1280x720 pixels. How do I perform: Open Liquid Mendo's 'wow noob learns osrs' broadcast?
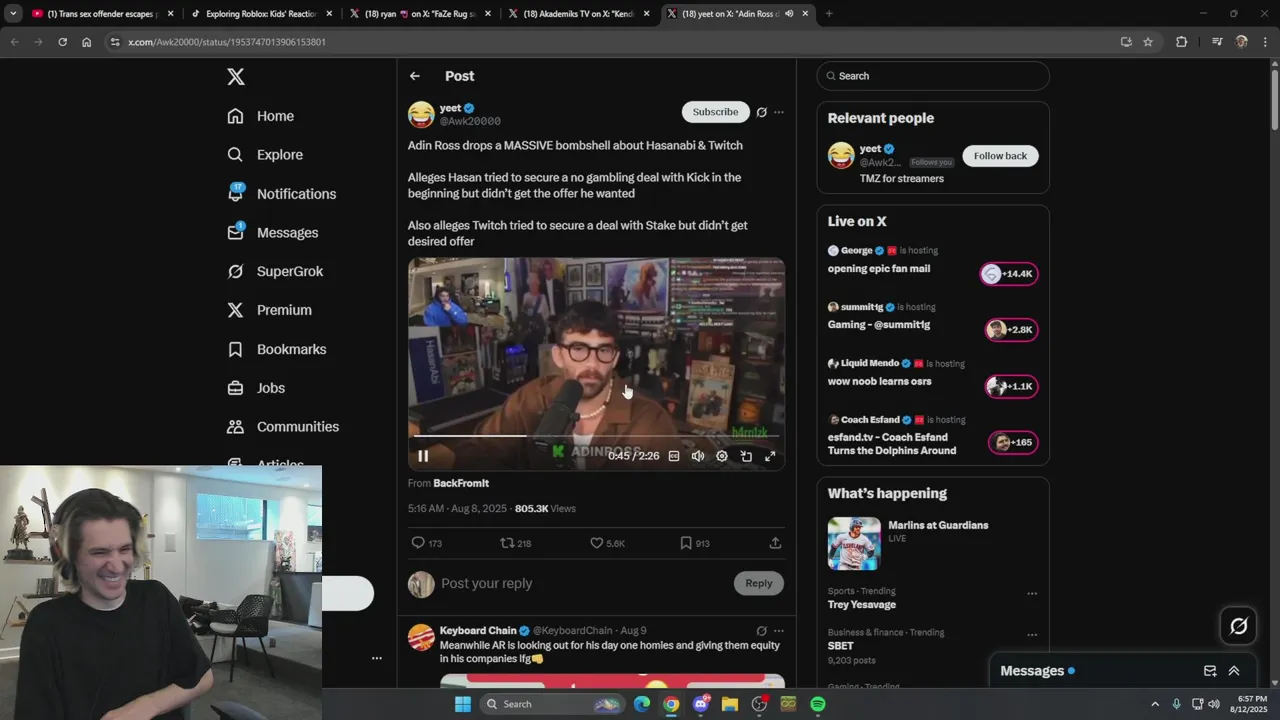pos(879,381)
